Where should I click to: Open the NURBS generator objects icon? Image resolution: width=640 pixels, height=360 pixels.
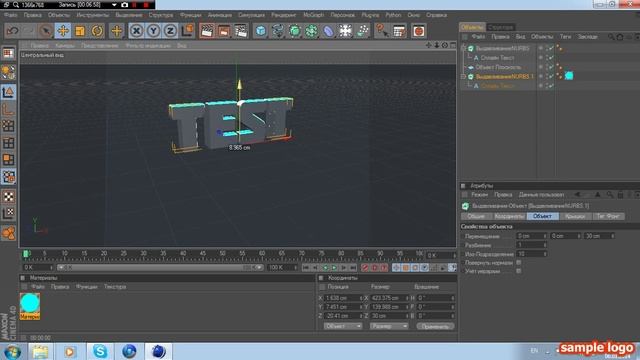point(294,31)
